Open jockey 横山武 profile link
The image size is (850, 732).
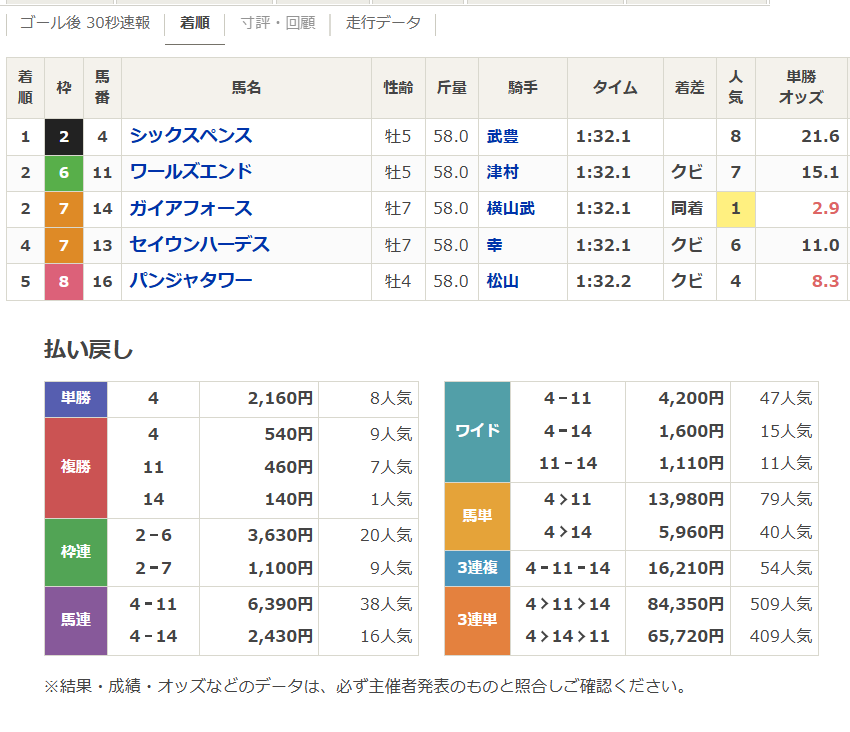[x=511, y=209]
